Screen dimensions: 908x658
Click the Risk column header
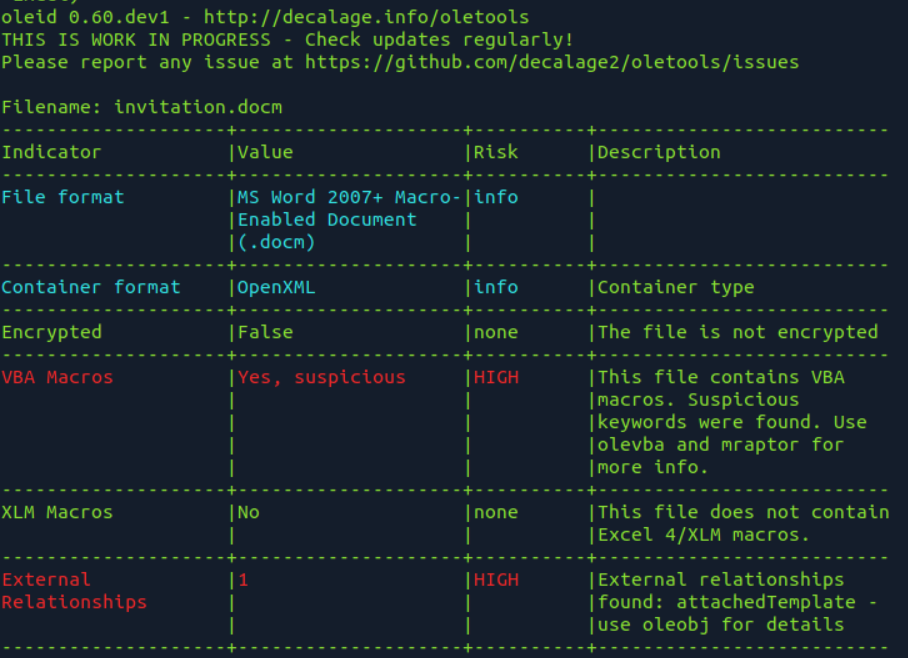[x=496, y=152]
